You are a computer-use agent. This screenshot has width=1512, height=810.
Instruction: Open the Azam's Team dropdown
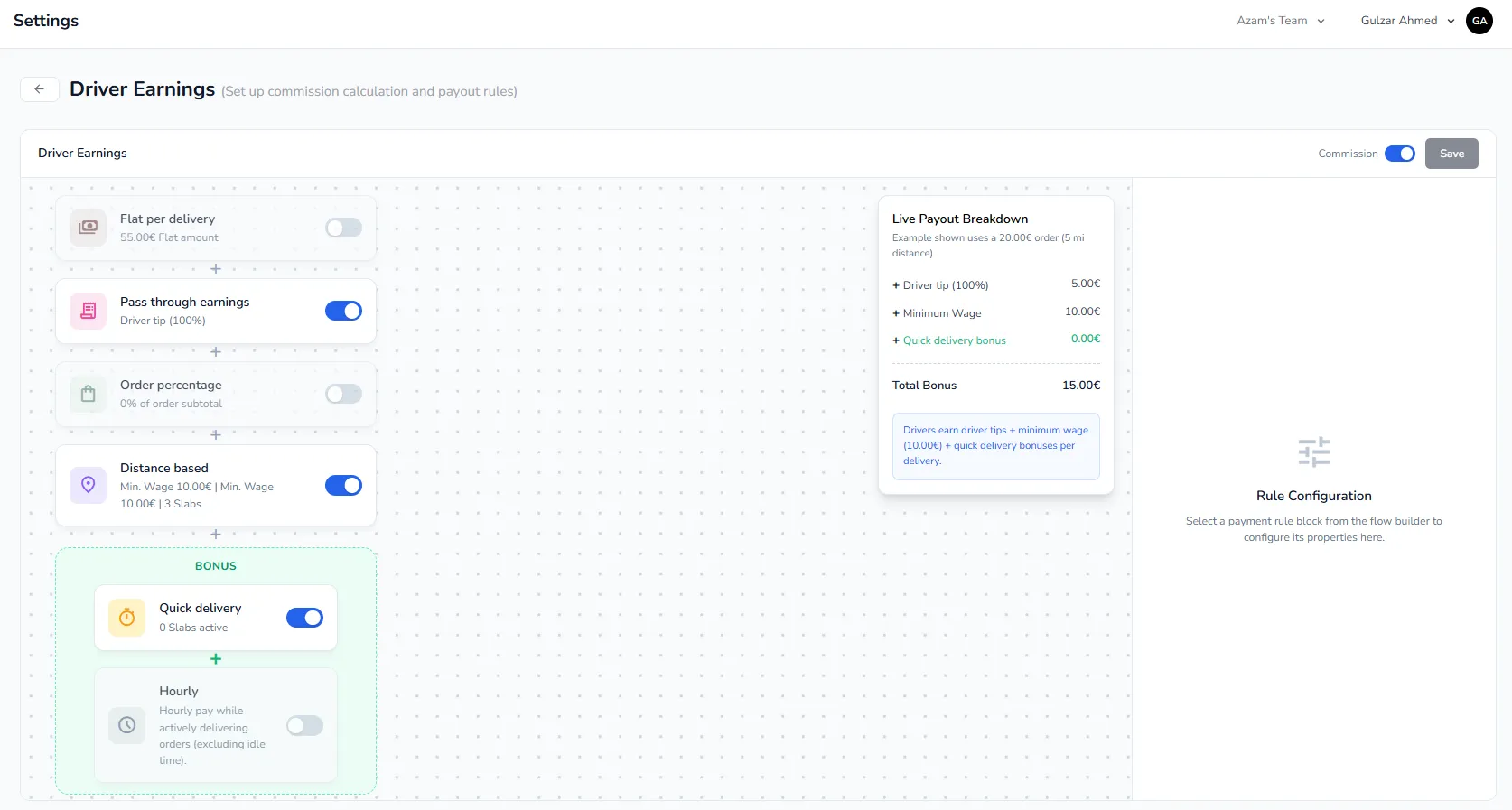click(1281, 21)
